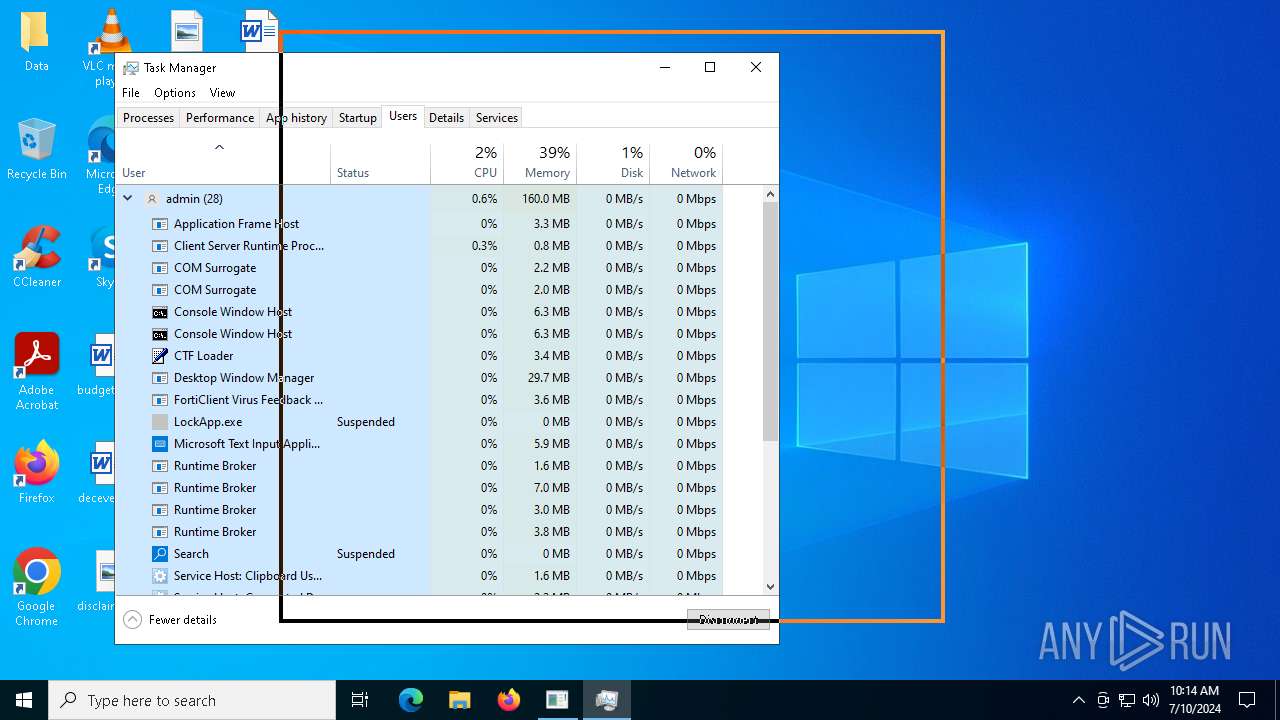Click the taskbar clock showing 10:14 AM

tap(1195, 700)
